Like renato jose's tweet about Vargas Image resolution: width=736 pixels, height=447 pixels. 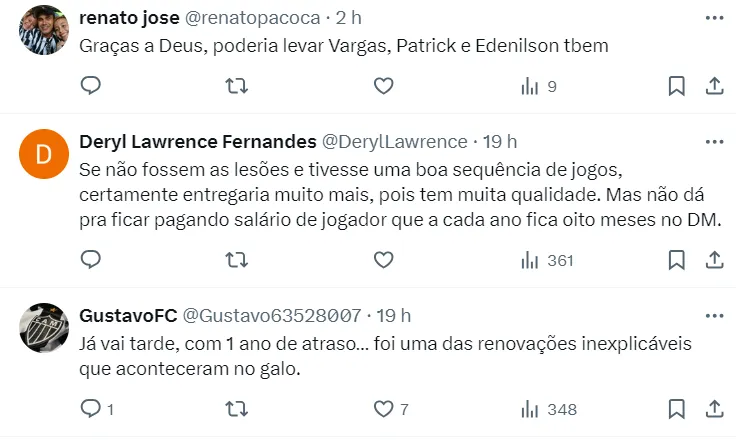[383, 87]
